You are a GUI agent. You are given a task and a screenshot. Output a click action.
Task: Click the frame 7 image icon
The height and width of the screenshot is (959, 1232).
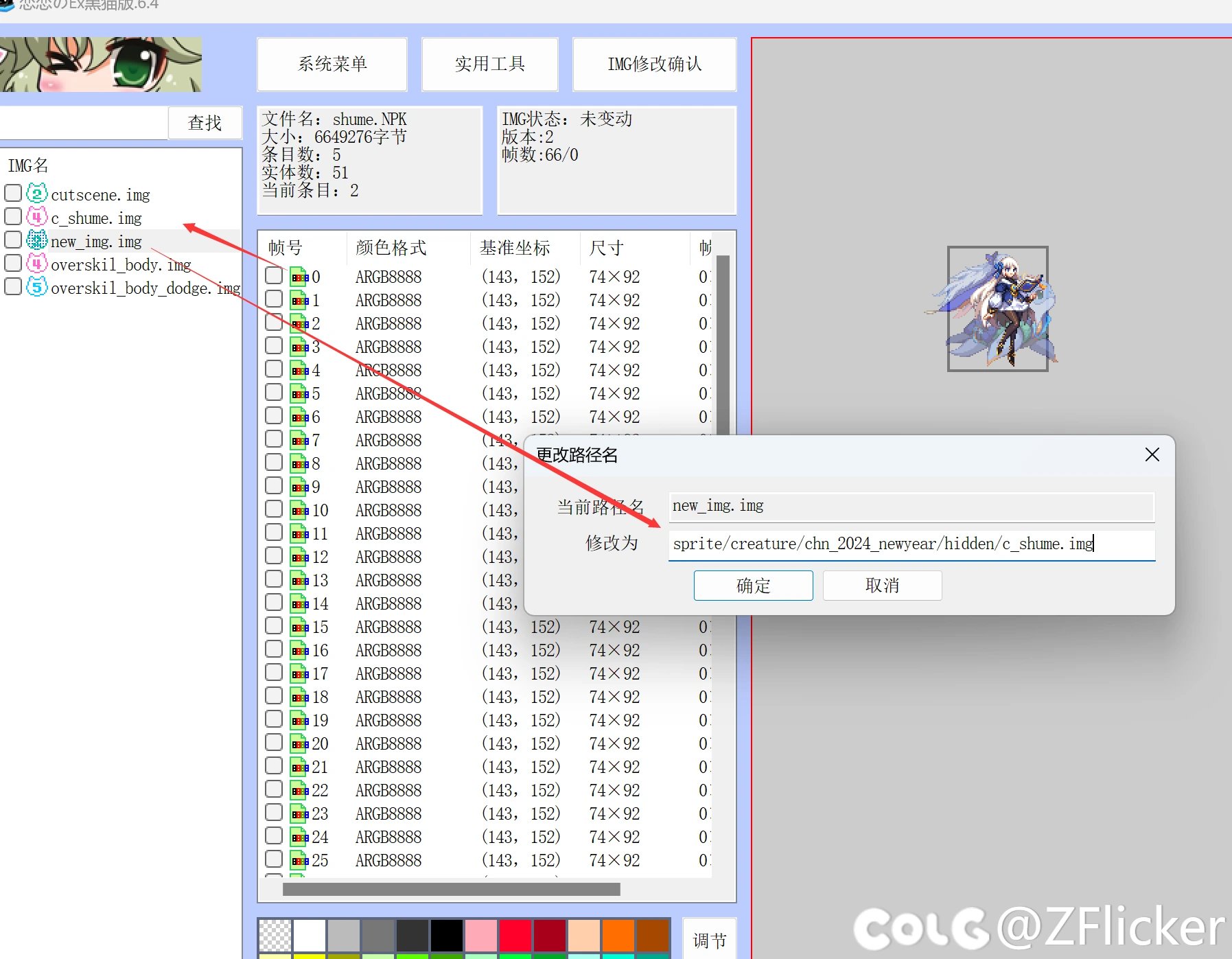[x=299, y=440]
